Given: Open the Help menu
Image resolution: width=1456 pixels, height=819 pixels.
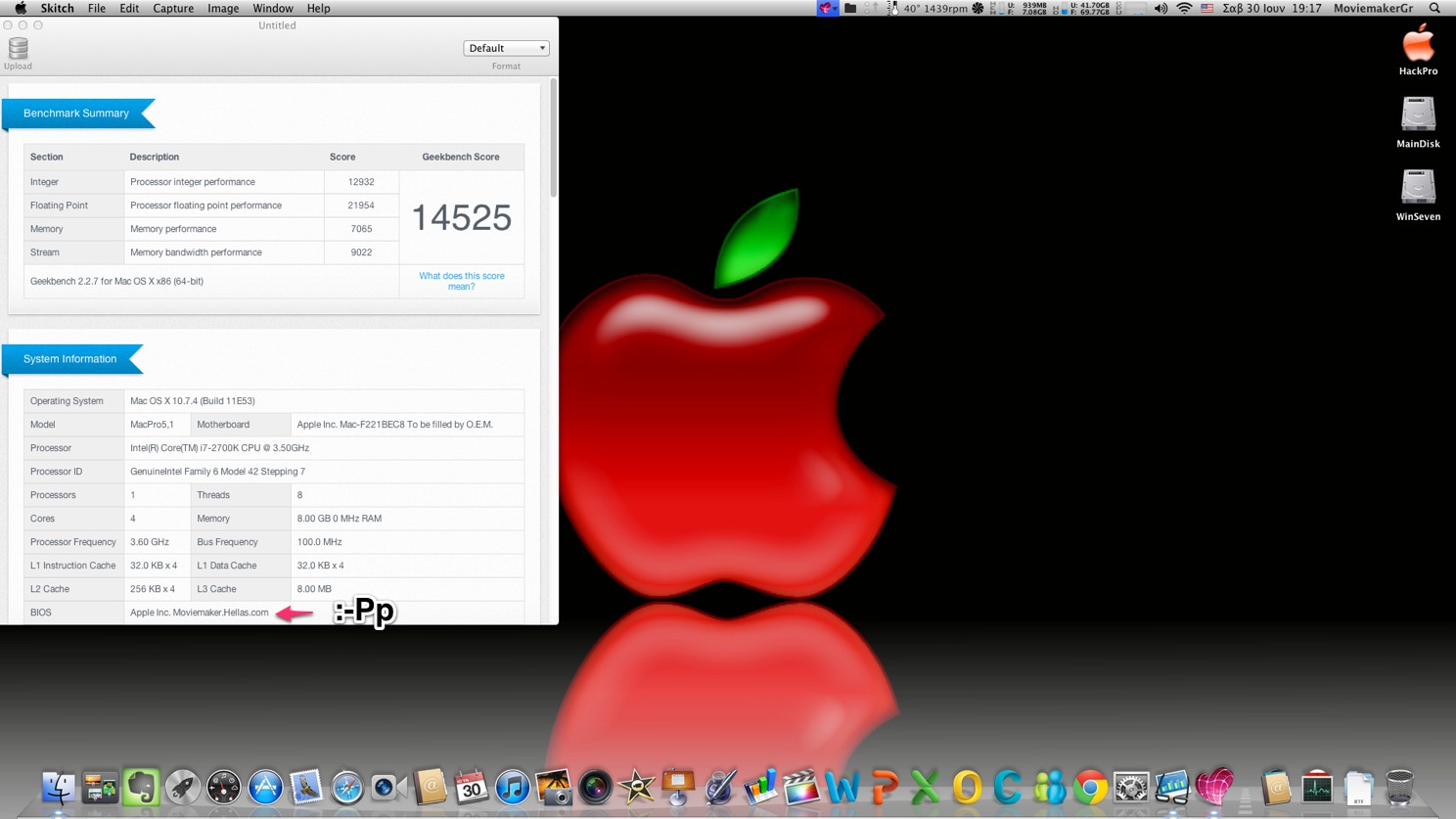Looking at the screenshot, I should (x=318, y=8).
